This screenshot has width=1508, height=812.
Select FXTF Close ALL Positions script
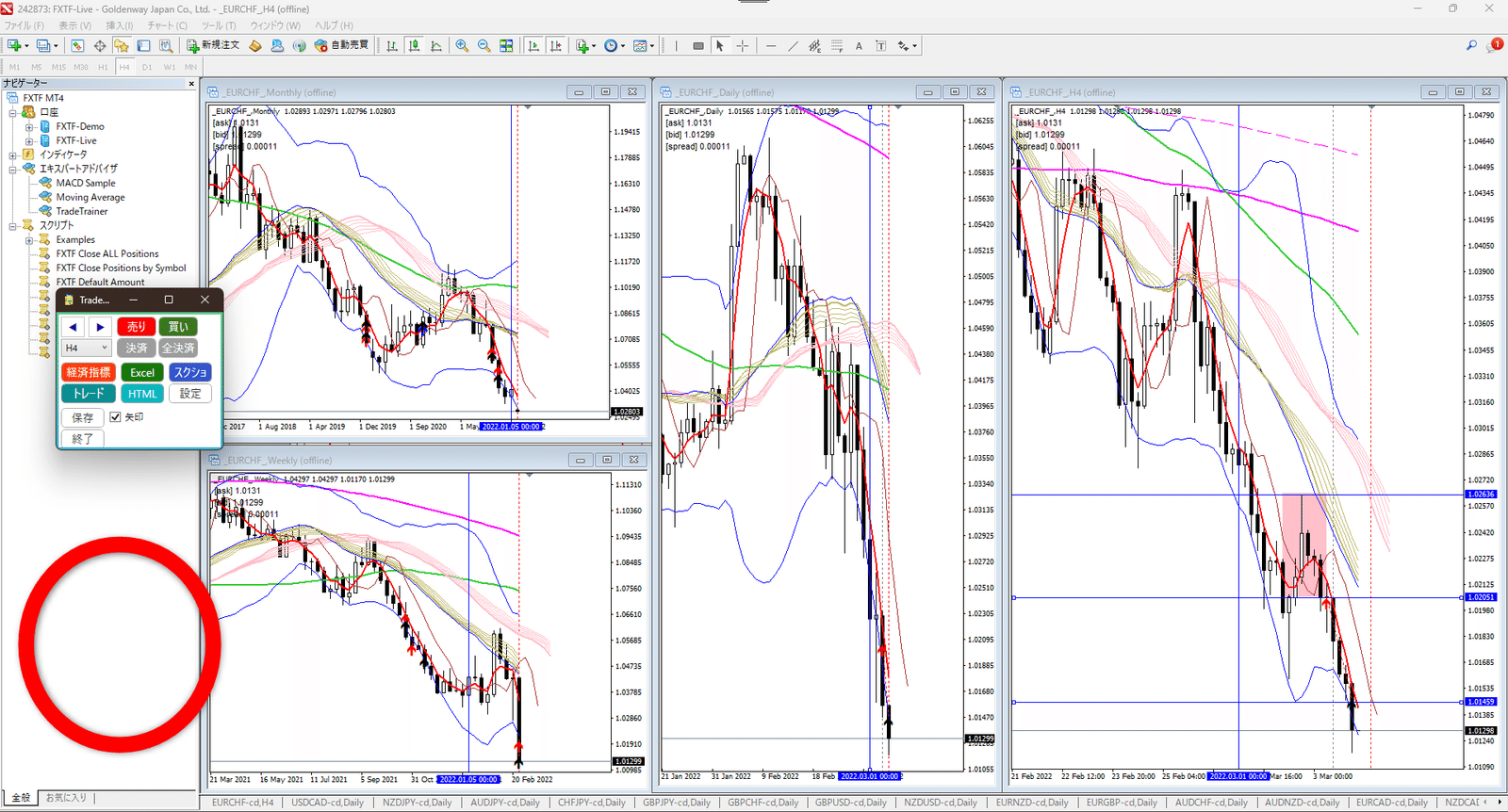pos(107,253)
